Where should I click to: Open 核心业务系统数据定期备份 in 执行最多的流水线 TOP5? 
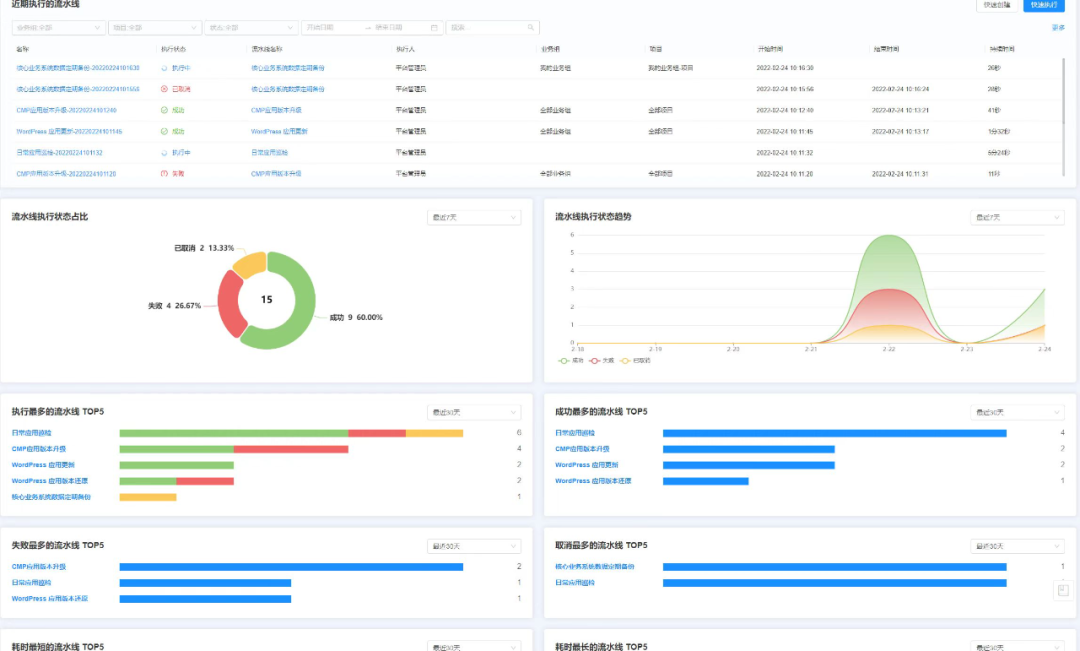pos(51,497)
